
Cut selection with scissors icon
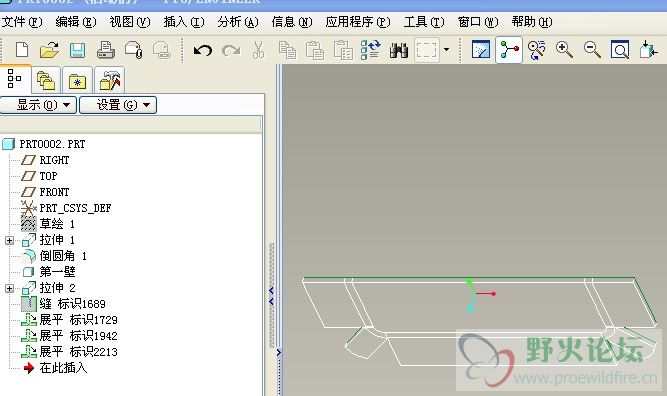pos(258,50)
